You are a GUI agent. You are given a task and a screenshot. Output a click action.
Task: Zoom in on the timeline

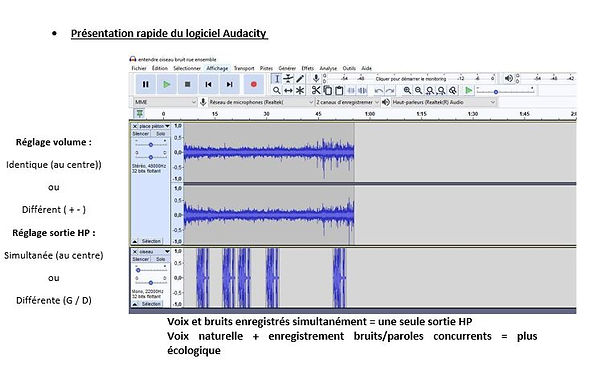coord(407,90)
